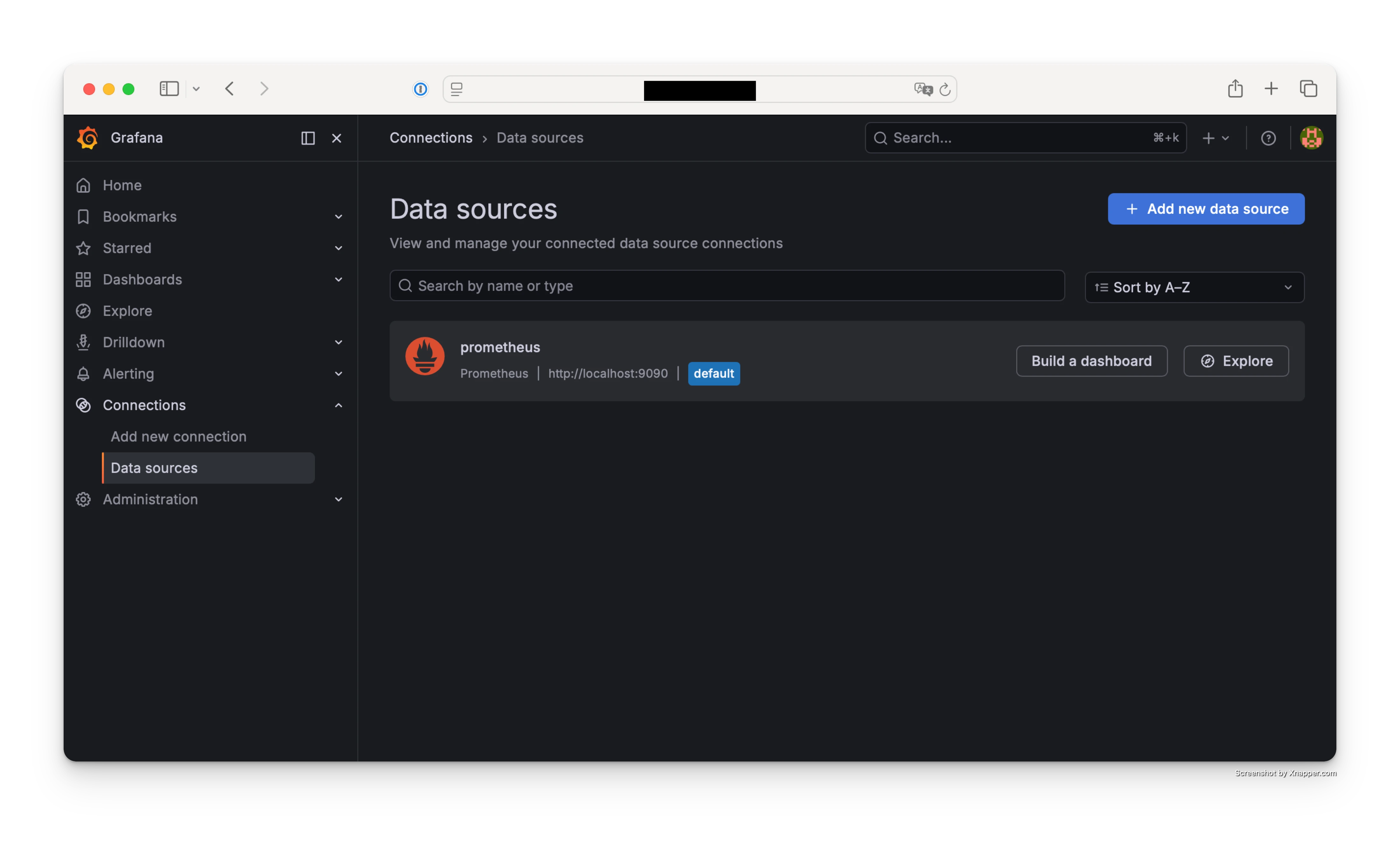Open Drilldown section
This screenshot has width=1400, height=841.
134,342
